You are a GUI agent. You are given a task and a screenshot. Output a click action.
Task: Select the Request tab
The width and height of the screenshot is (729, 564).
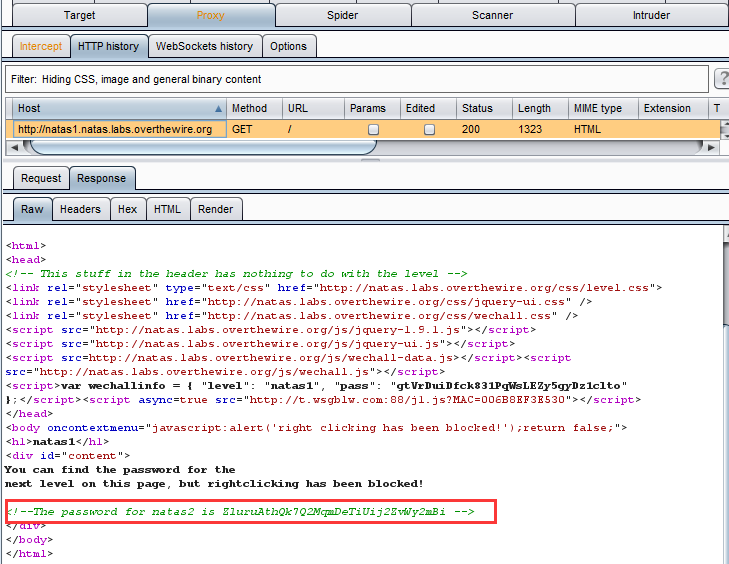tap(41, 178)
